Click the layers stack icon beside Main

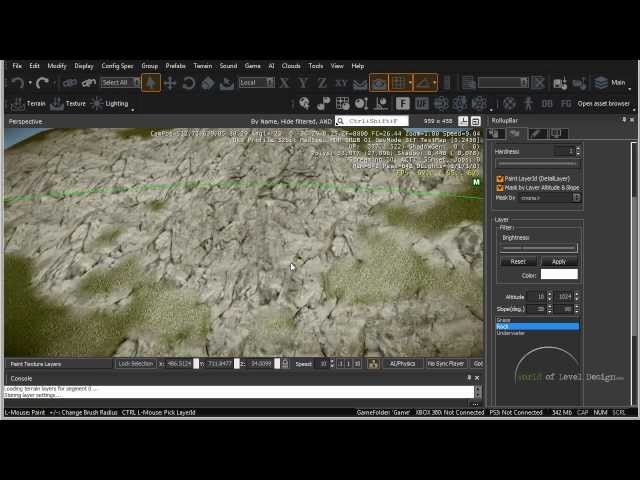(x=601, y=83)
